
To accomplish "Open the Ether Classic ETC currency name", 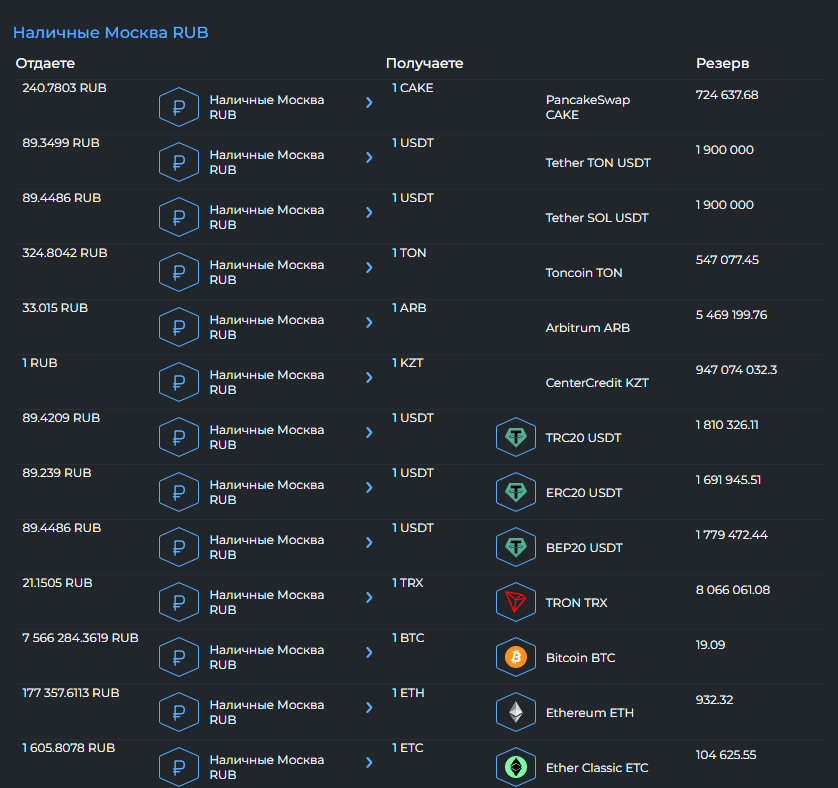I will click(597, 768).
